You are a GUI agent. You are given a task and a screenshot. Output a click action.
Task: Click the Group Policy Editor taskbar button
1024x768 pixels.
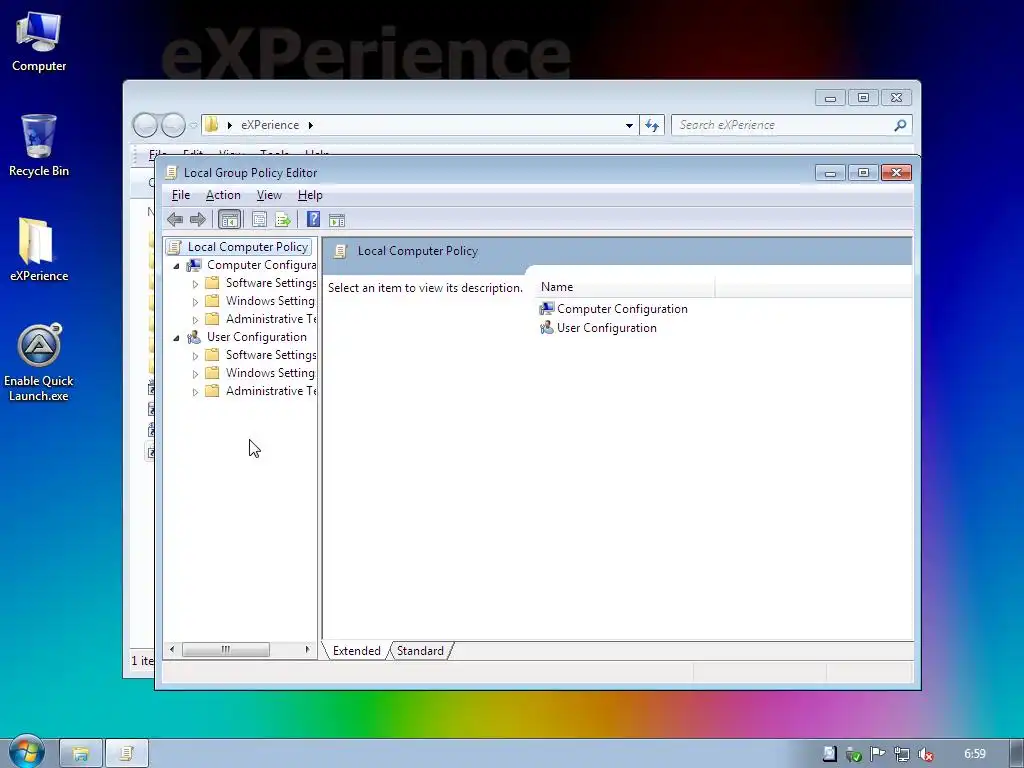pyautogui.click(x=127, y=754)
